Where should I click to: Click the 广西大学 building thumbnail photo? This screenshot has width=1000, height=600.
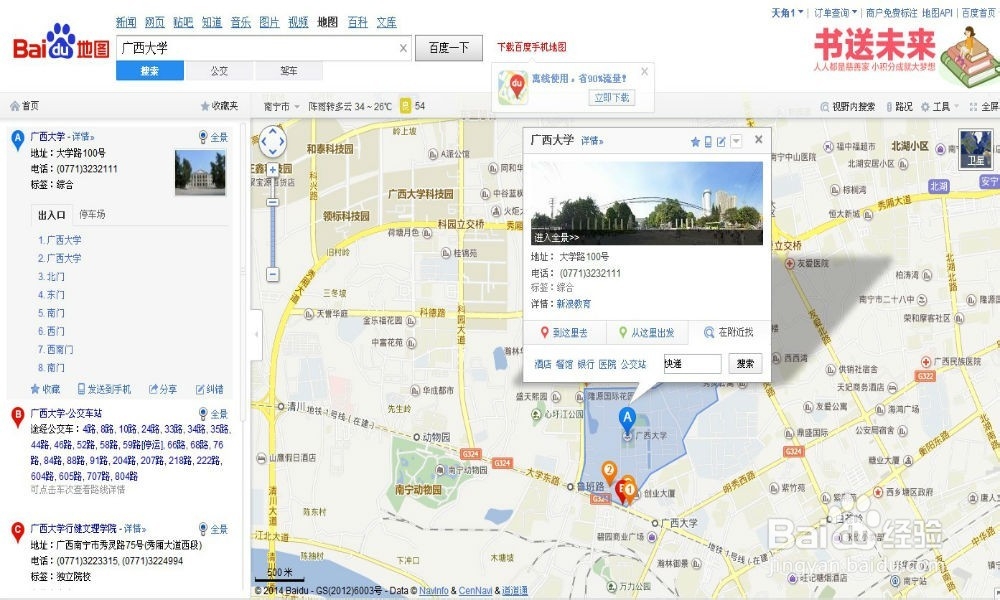coord(200,173)
